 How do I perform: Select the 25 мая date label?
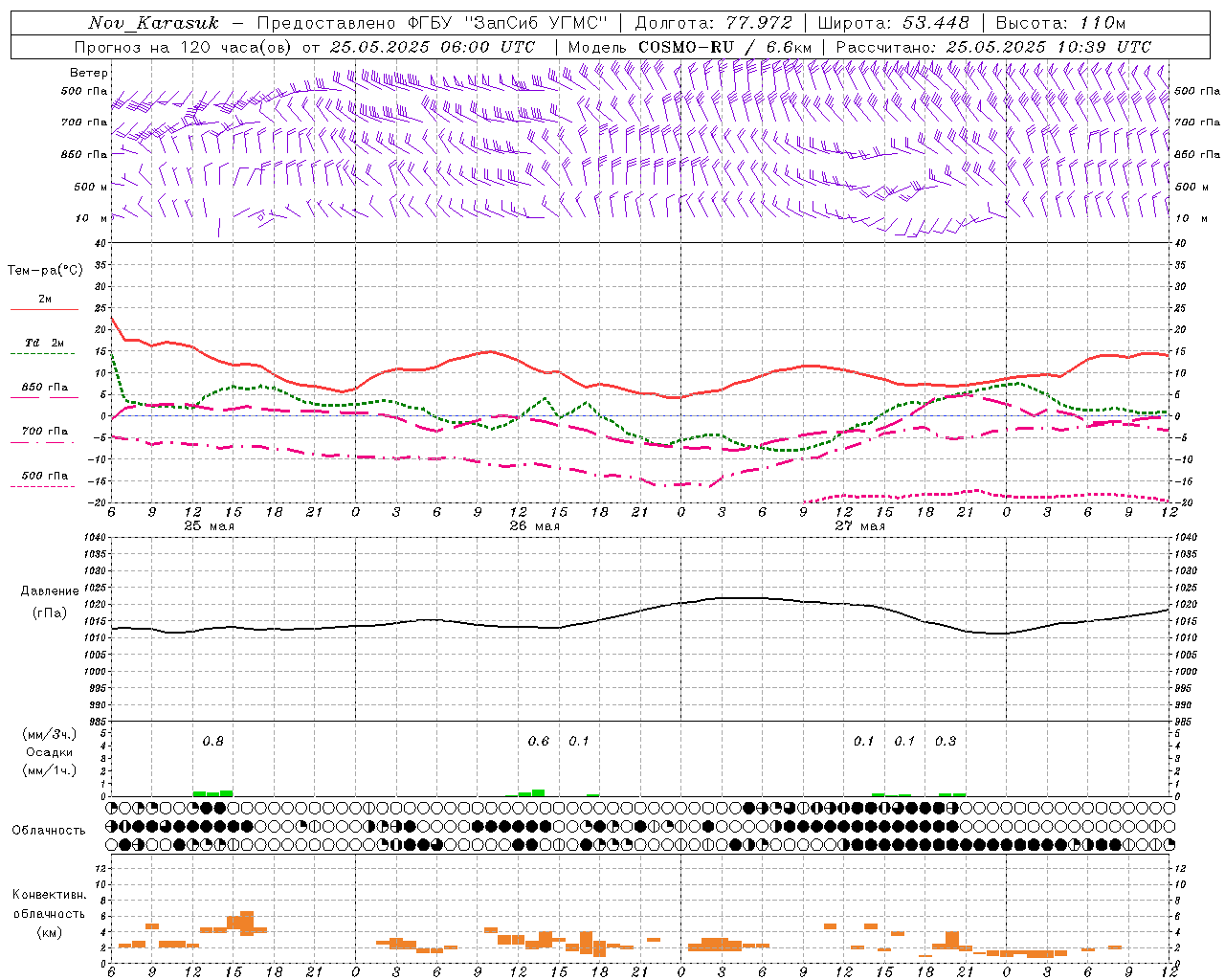209,526
